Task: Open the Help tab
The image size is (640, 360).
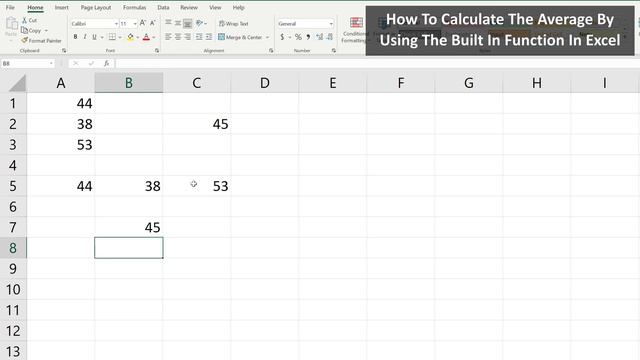Action: pos(238,7)
